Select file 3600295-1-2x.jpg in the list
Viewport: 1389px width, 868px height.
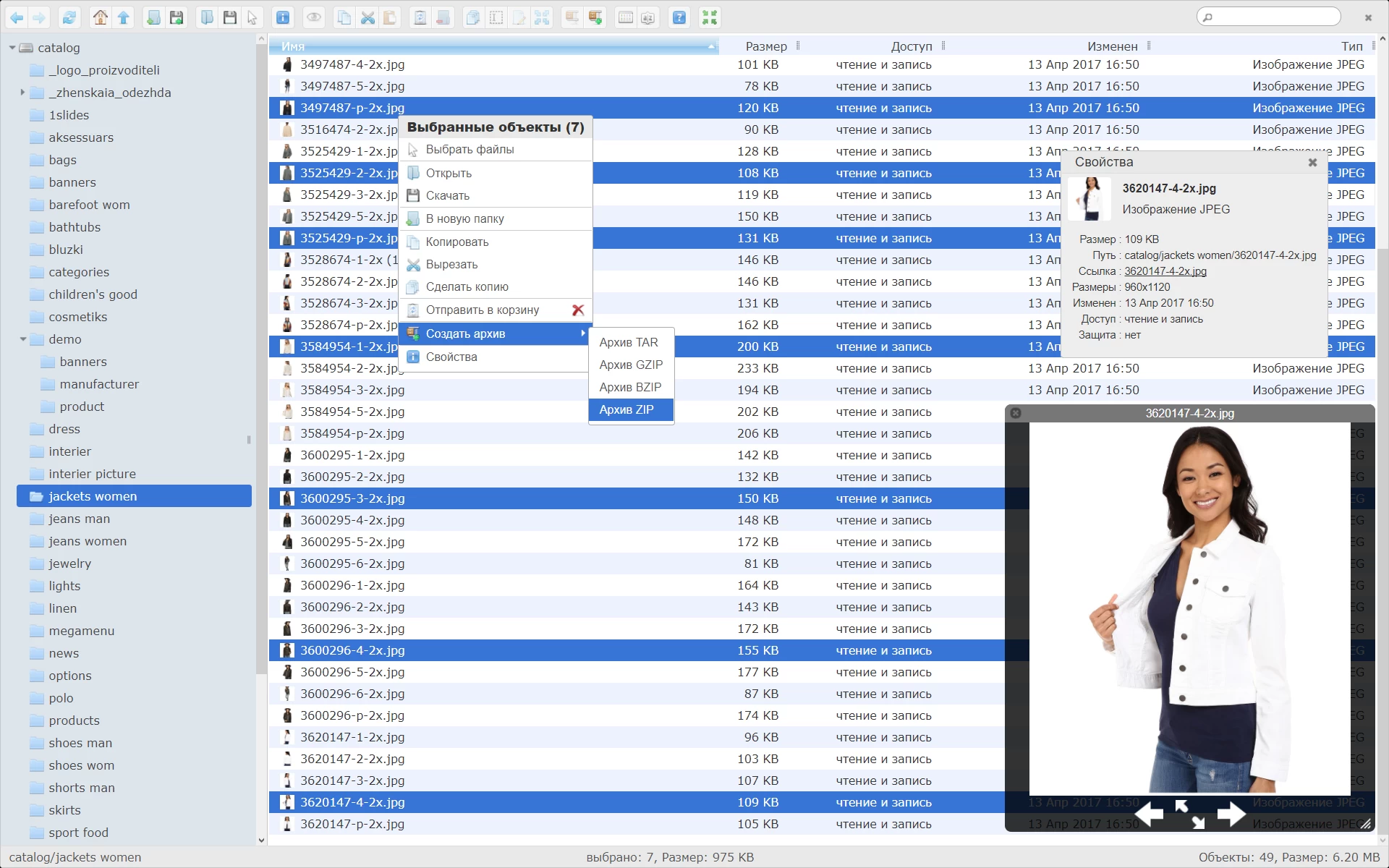(x=637, y=455)
